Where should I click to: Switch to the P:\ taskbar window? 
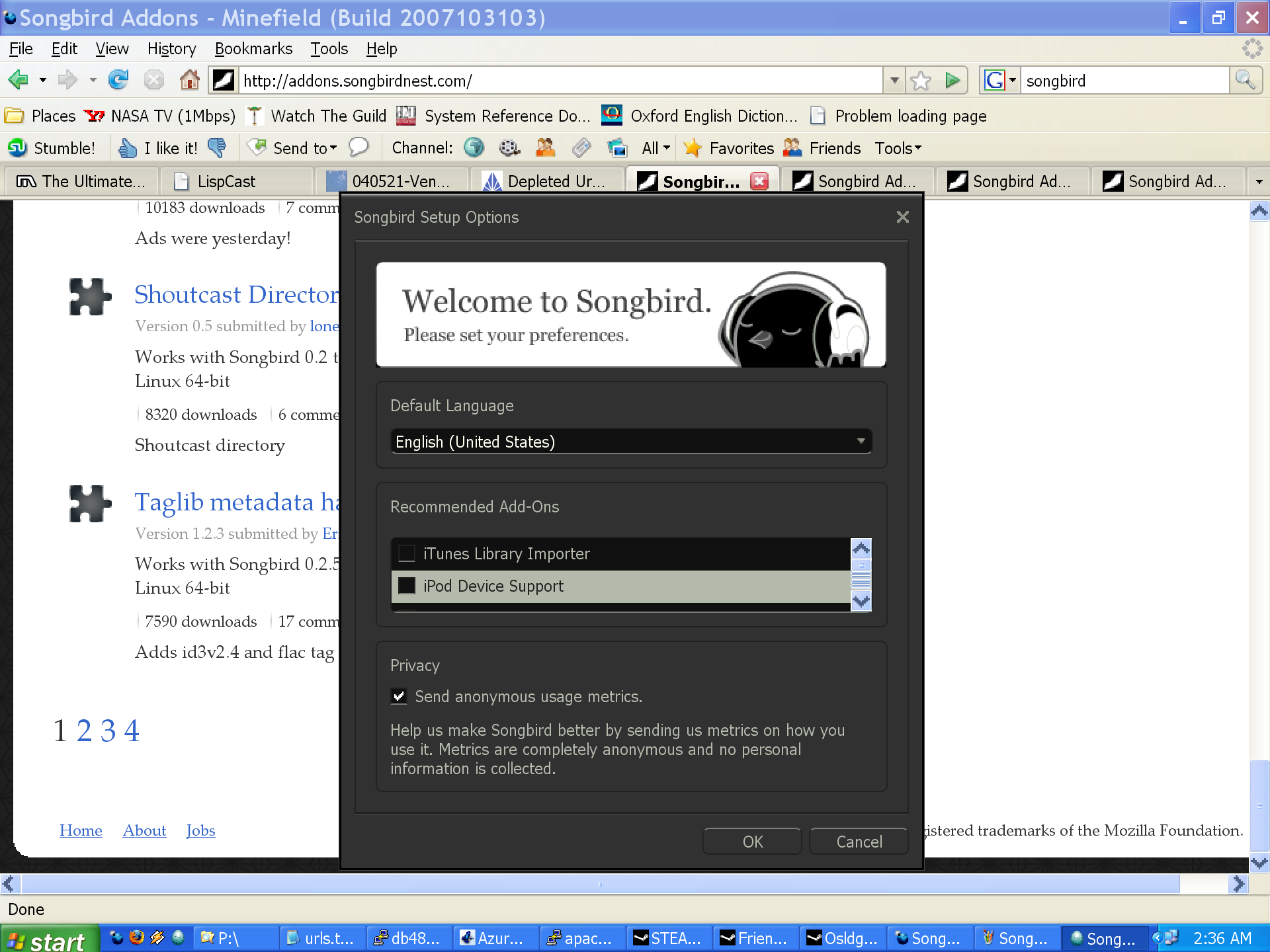tap(236, 938)
